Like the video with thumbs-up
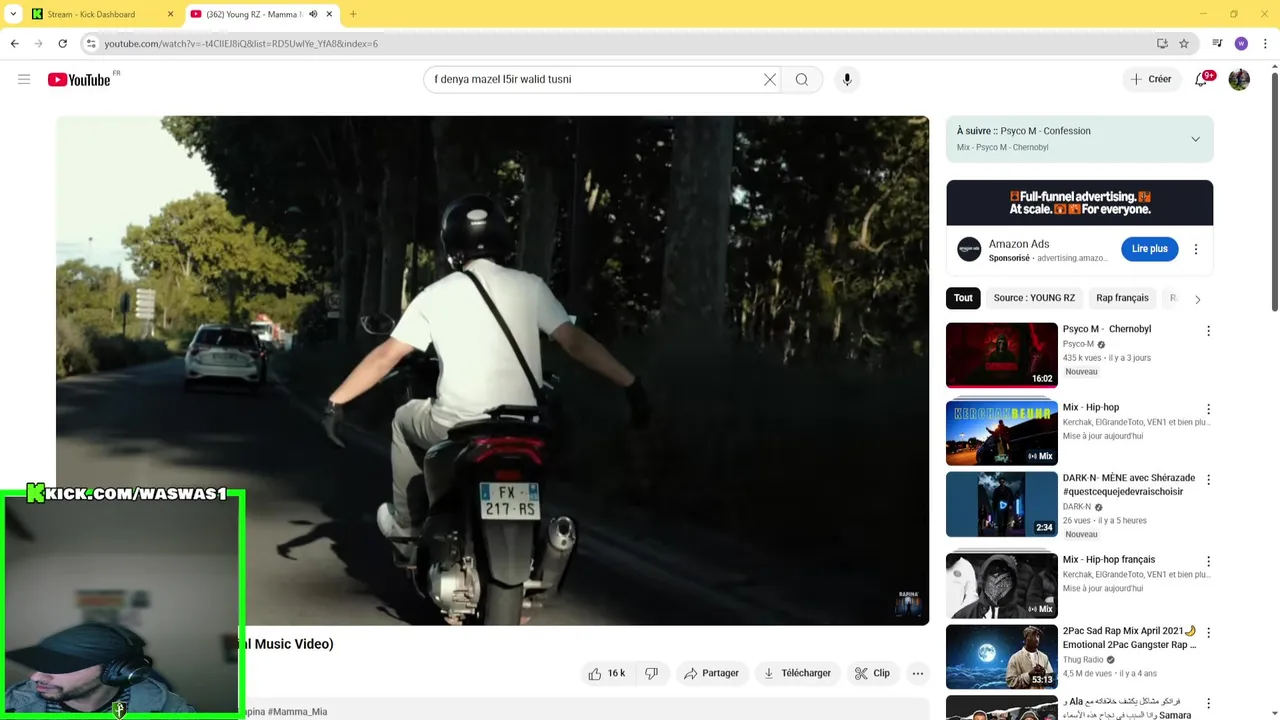1280x720 pixels. (x=607, y=673)
